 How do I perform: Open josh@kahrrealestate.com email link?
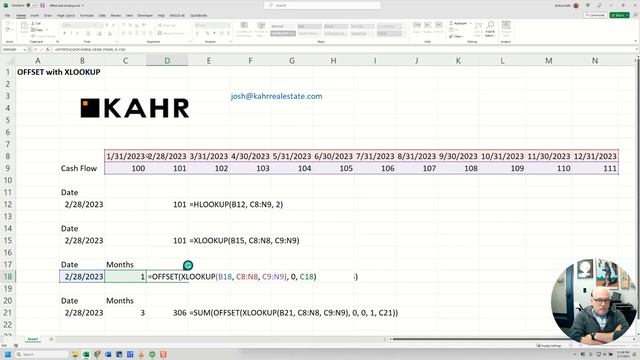276,96
